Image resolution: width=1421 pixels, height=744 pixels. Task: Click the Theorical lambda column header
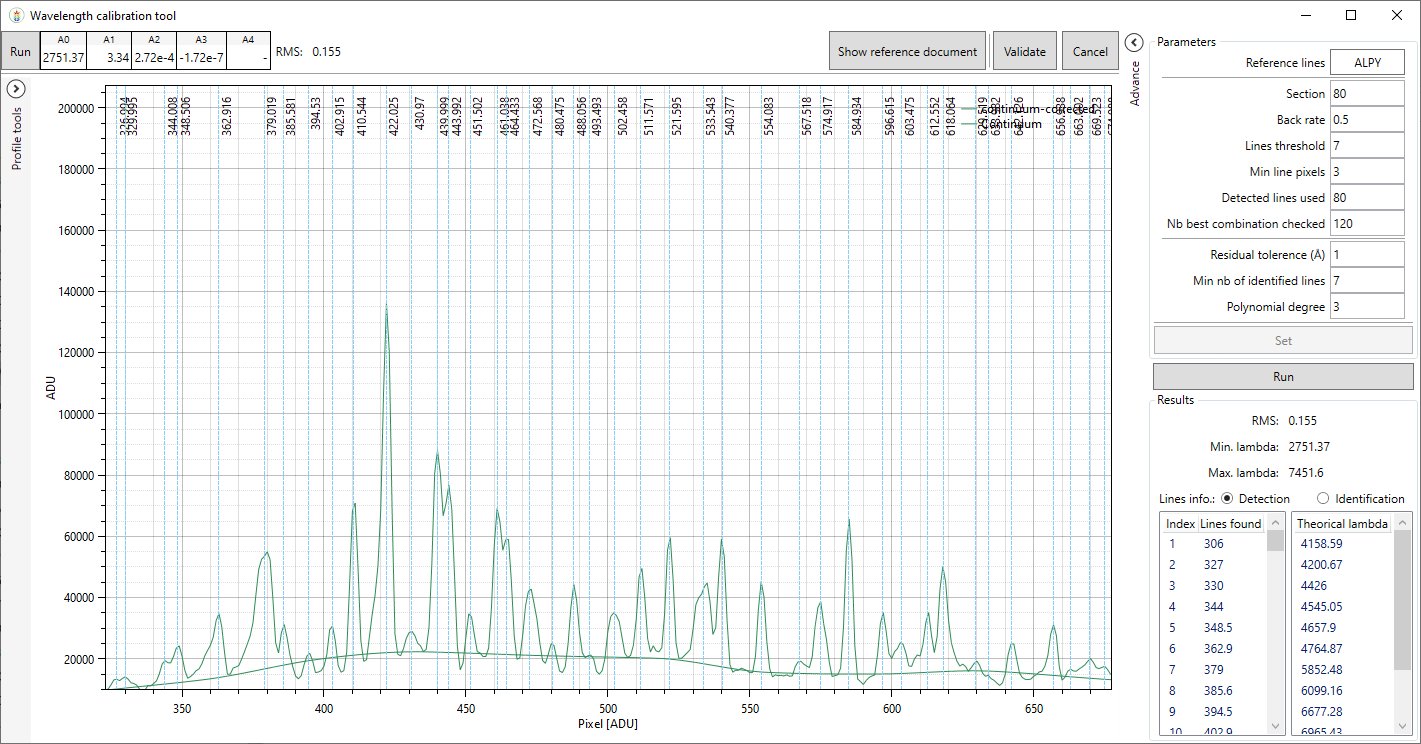[x=1342, y=524]
